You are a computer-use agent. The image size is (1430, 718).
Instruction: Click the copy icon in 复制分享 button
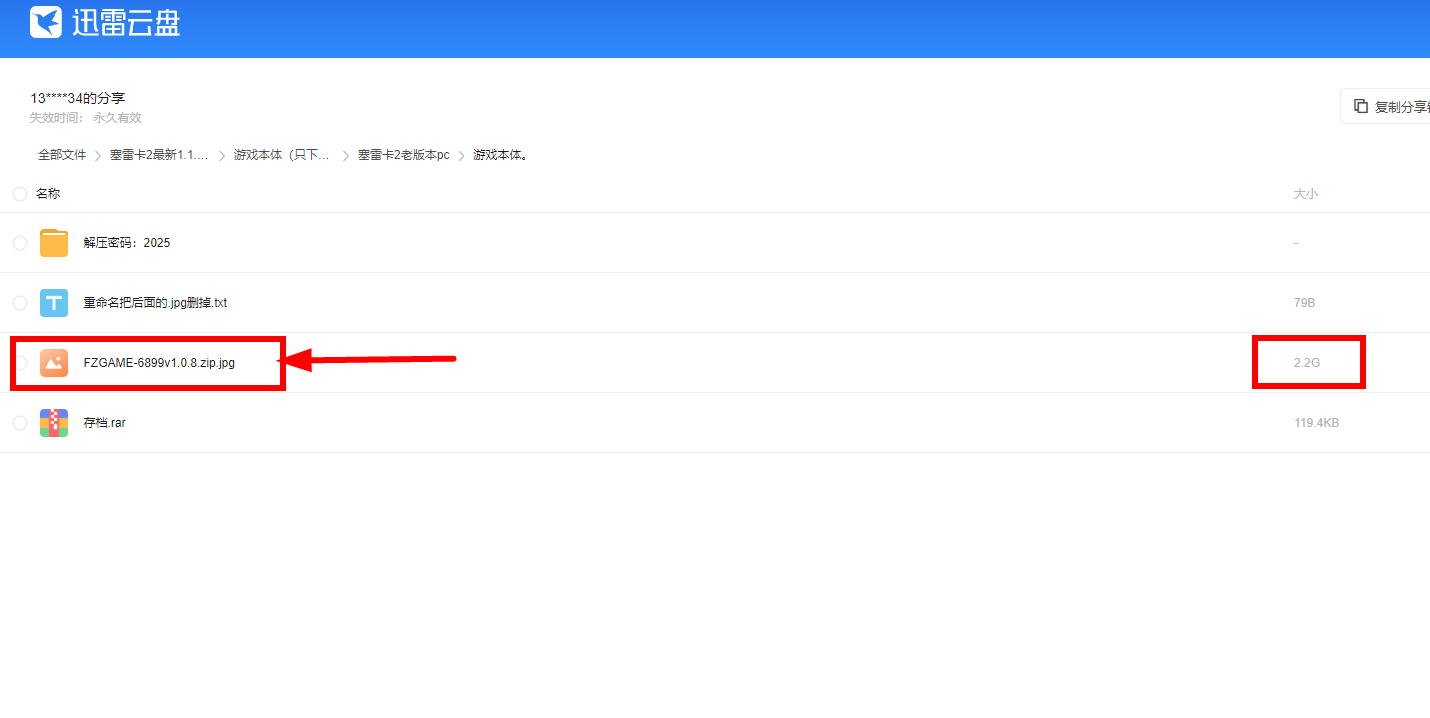pos(1360,106)
